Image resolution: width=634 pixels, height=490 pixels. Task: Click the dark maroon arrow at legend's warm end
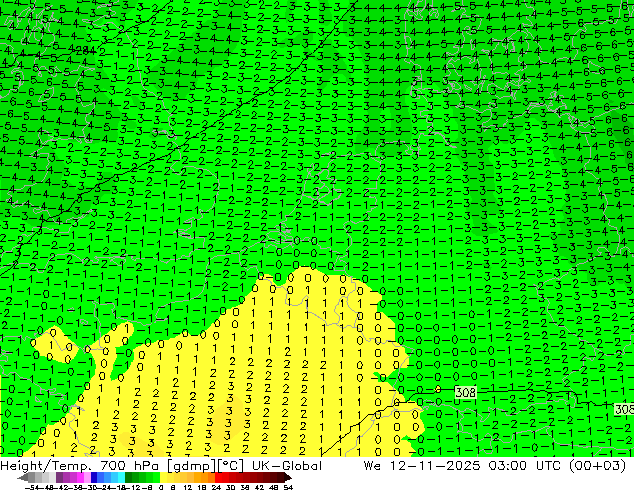(x=287, y=478)
